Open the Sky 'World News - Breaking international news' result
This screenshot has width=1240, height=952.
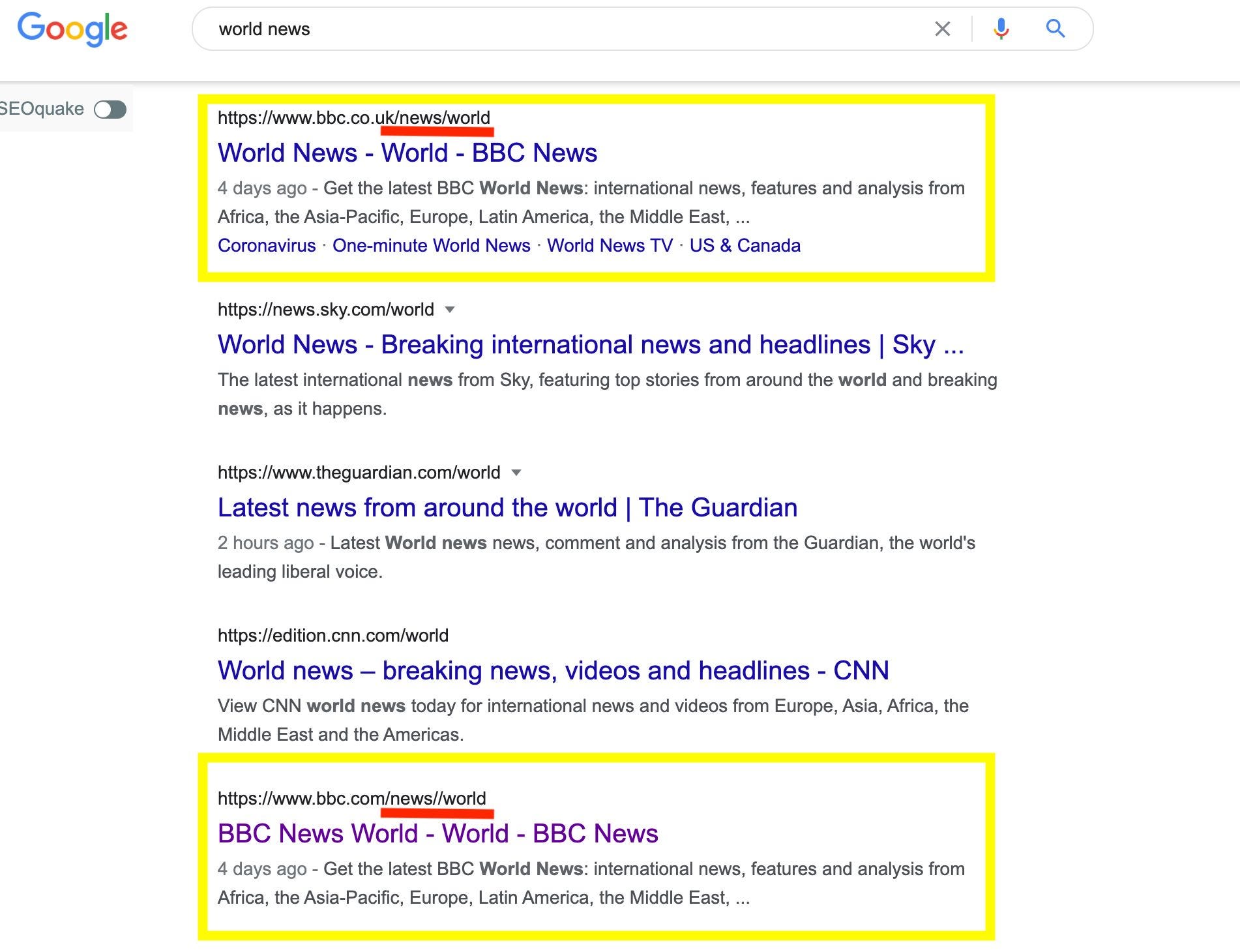[x=591, y=344]
